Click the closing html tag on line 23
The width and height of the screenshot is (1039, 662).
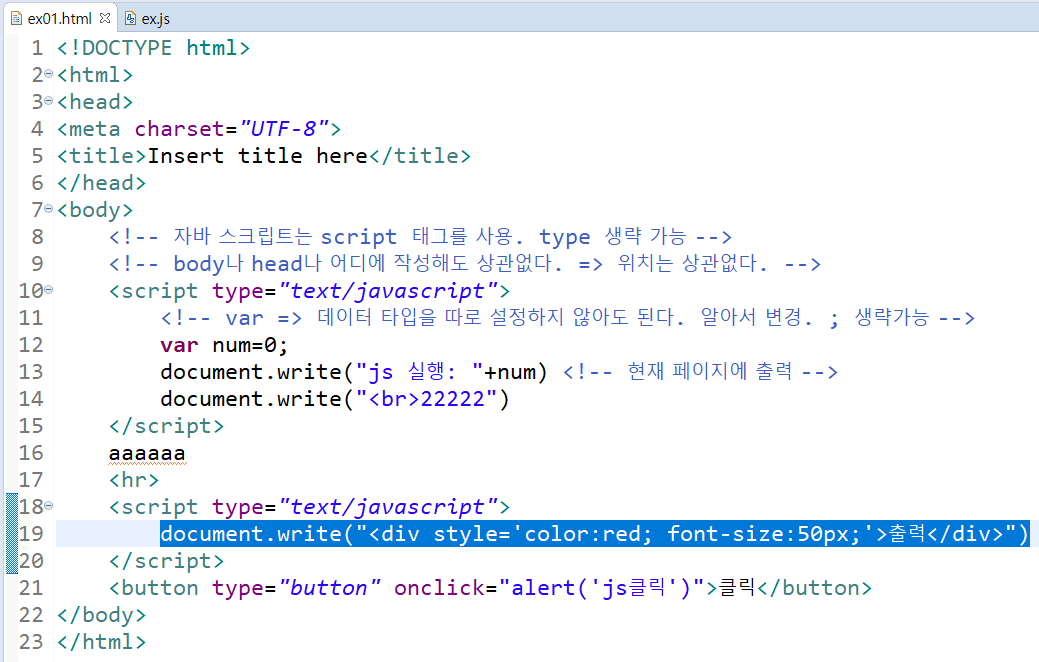click(x=101, y=642)
